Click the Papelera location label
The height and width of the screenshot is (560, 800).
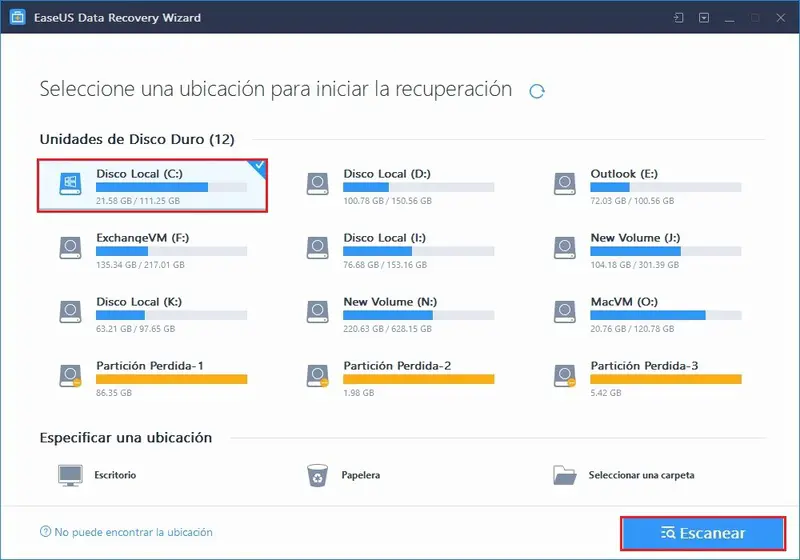pos(361,475)
